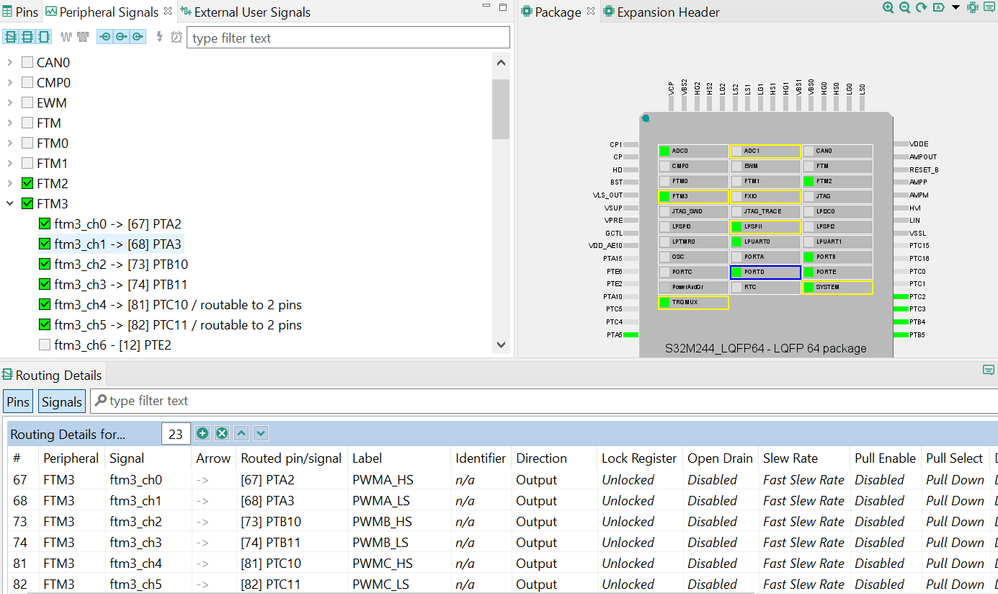Select the green FTM3 block on the chip
The height and width of the screenshot is (594, 998).
pos(693,196)
